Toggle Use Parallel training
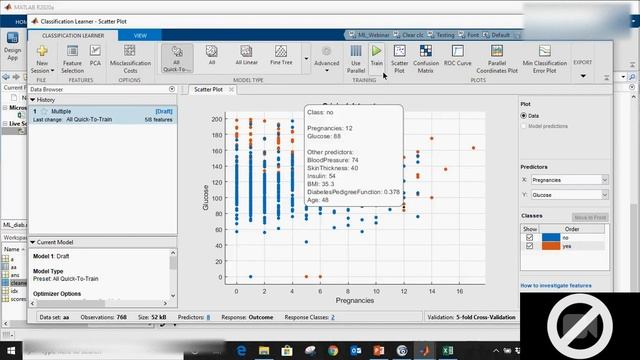The image size is (640, 360). tap(356, 59)
